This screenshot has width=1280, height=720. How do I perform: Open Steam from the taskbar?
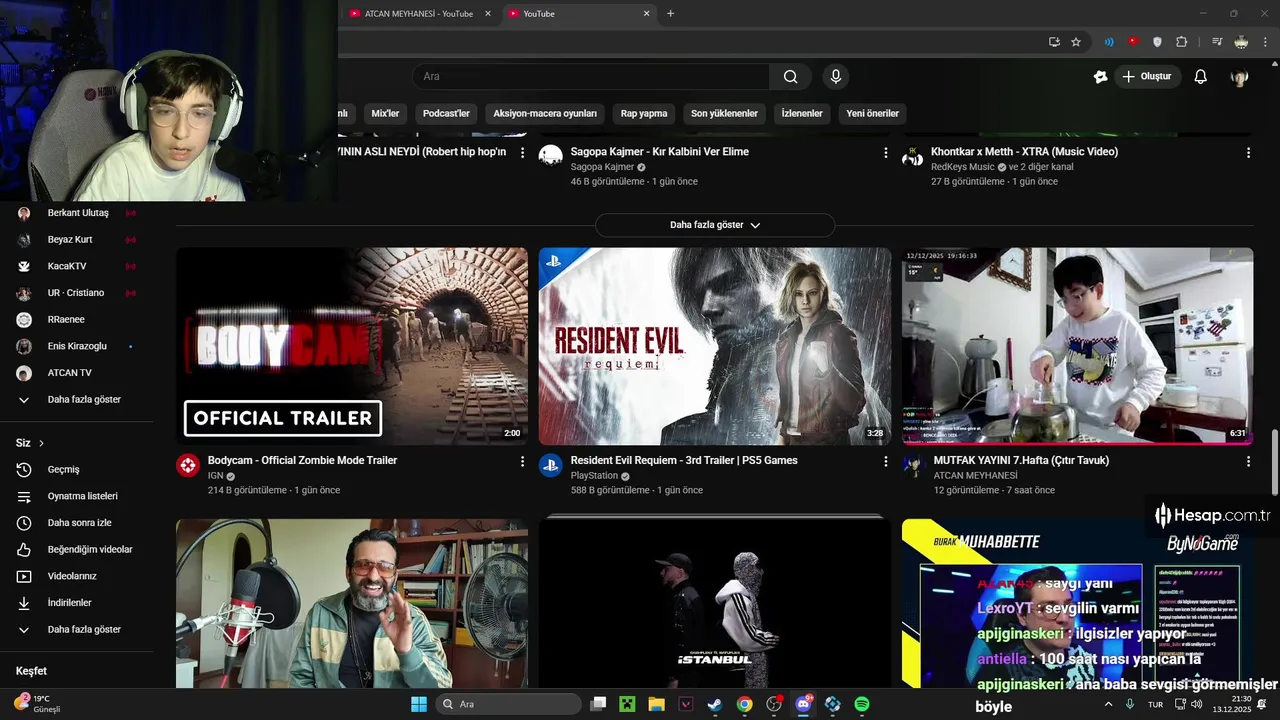(715, 704)
